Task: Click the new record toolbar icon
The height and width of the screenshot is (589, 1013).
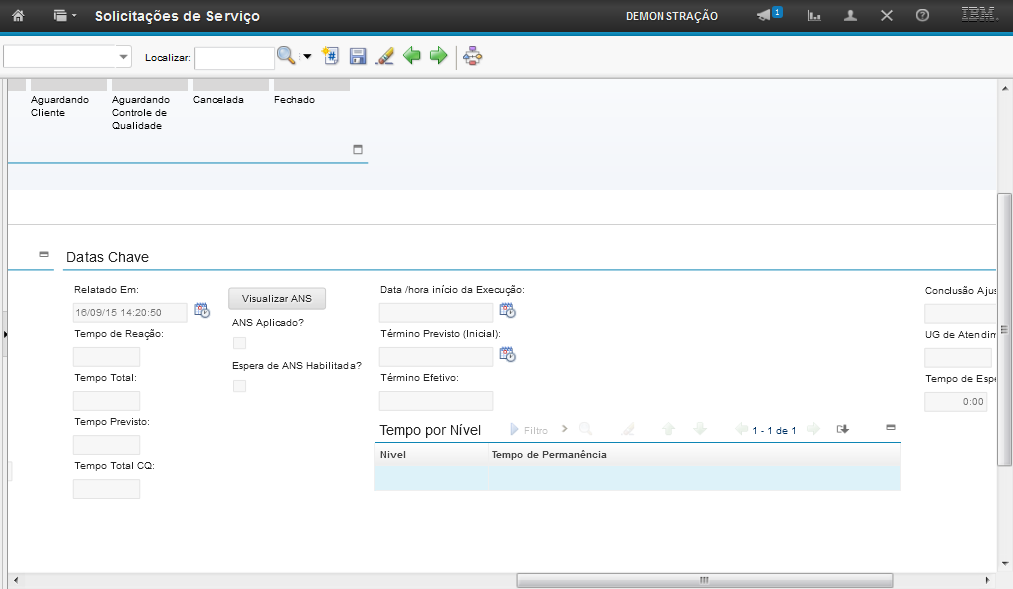Action: (x=332, y=56)
